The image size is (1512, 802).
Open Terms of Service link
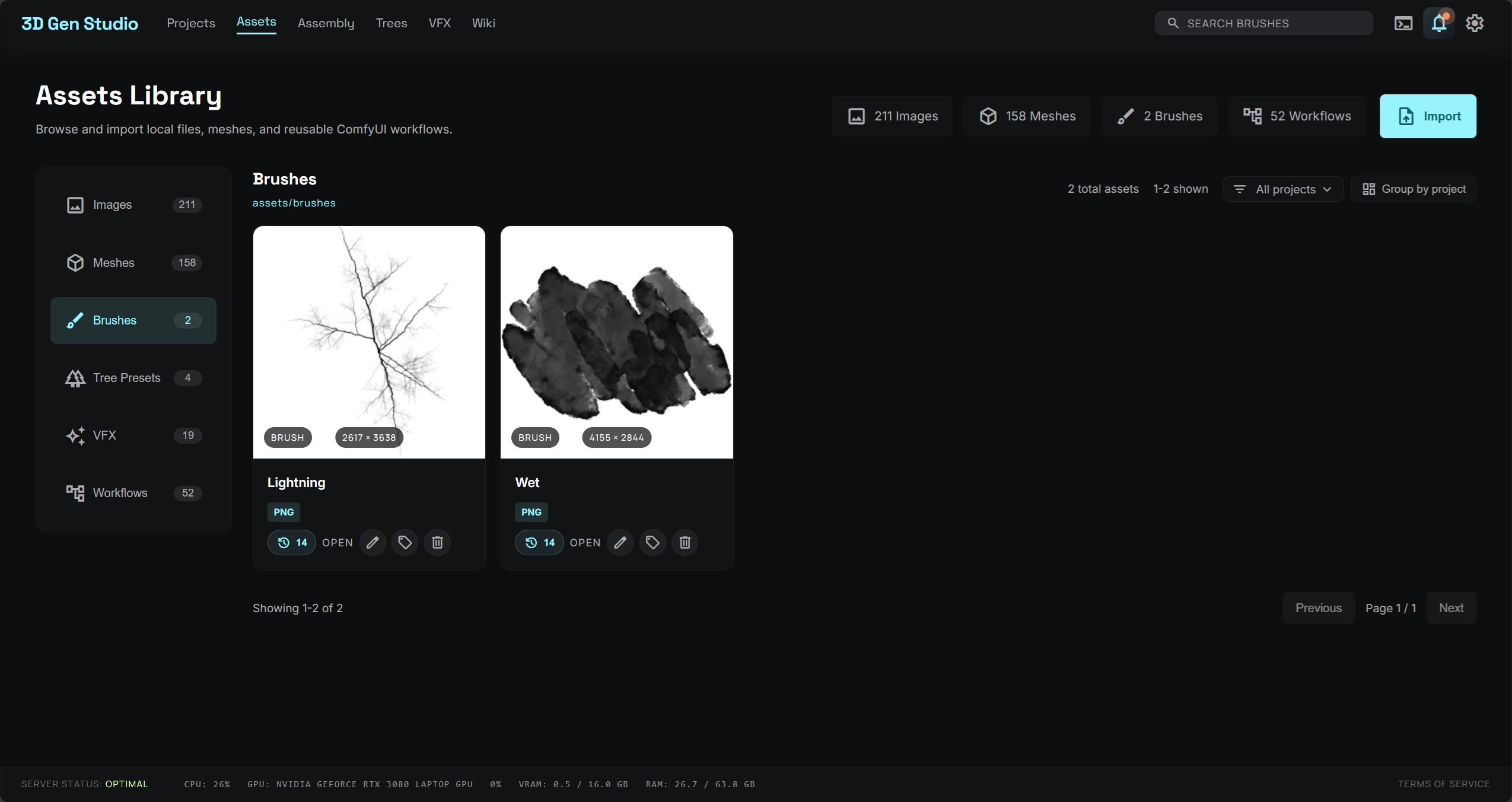1444,784
